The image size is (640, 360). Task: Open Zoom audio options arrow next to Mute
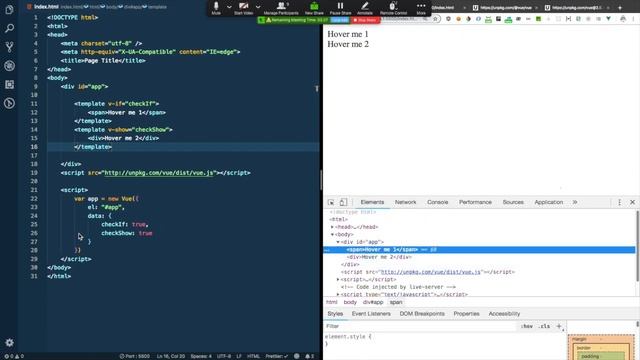(229, 7)
